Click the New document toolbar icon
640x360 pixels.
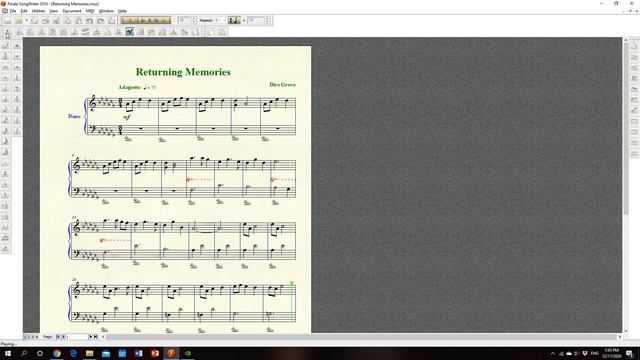click(x=7, y=20)
